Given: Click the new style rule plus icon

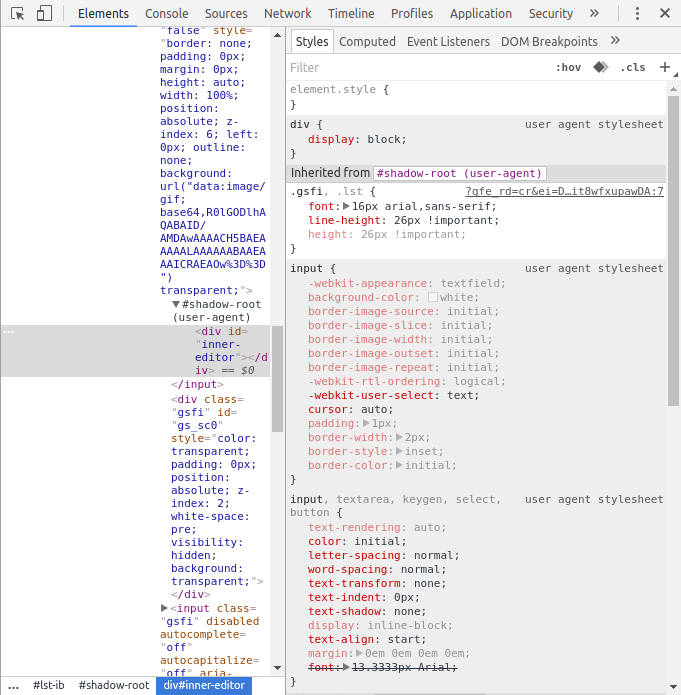Looking at the screenshot, I should [665, 67].
